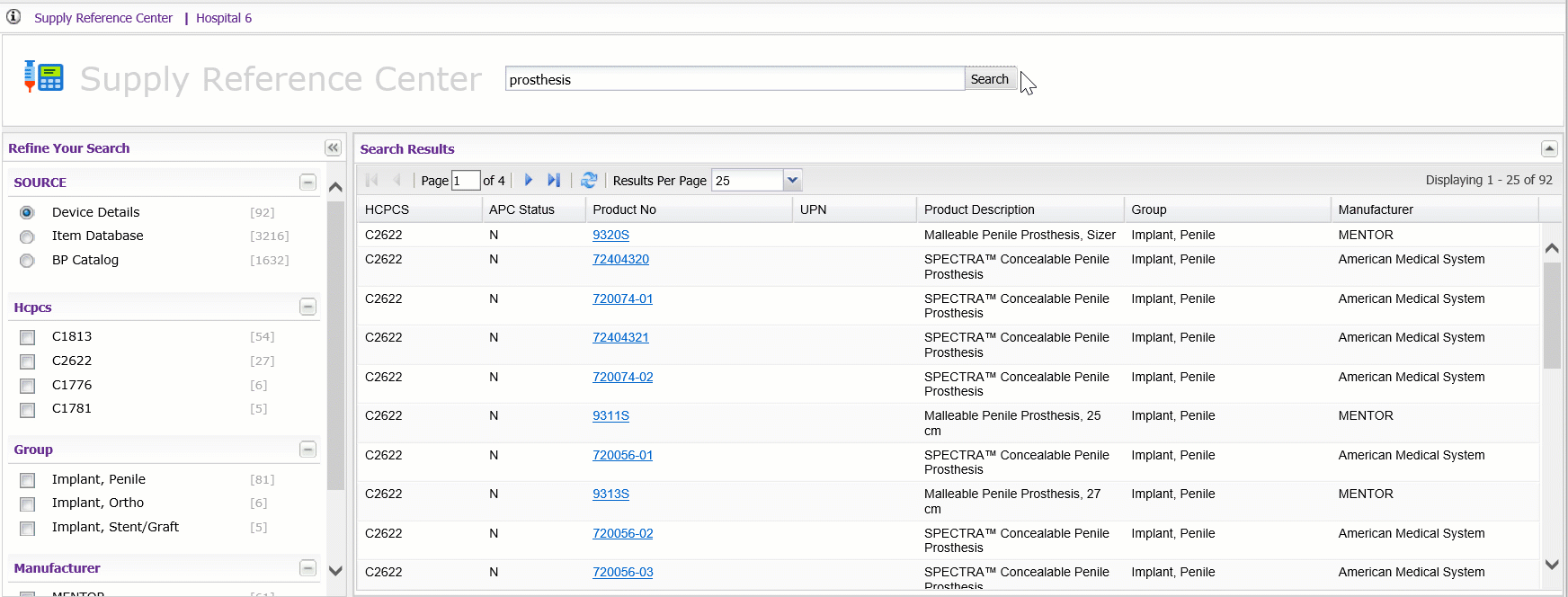Viewport: 1568px width, 597px height.
Task: Collapse the Hcpcs filter section
Action: pyautogui.click(x=307, y=307)
